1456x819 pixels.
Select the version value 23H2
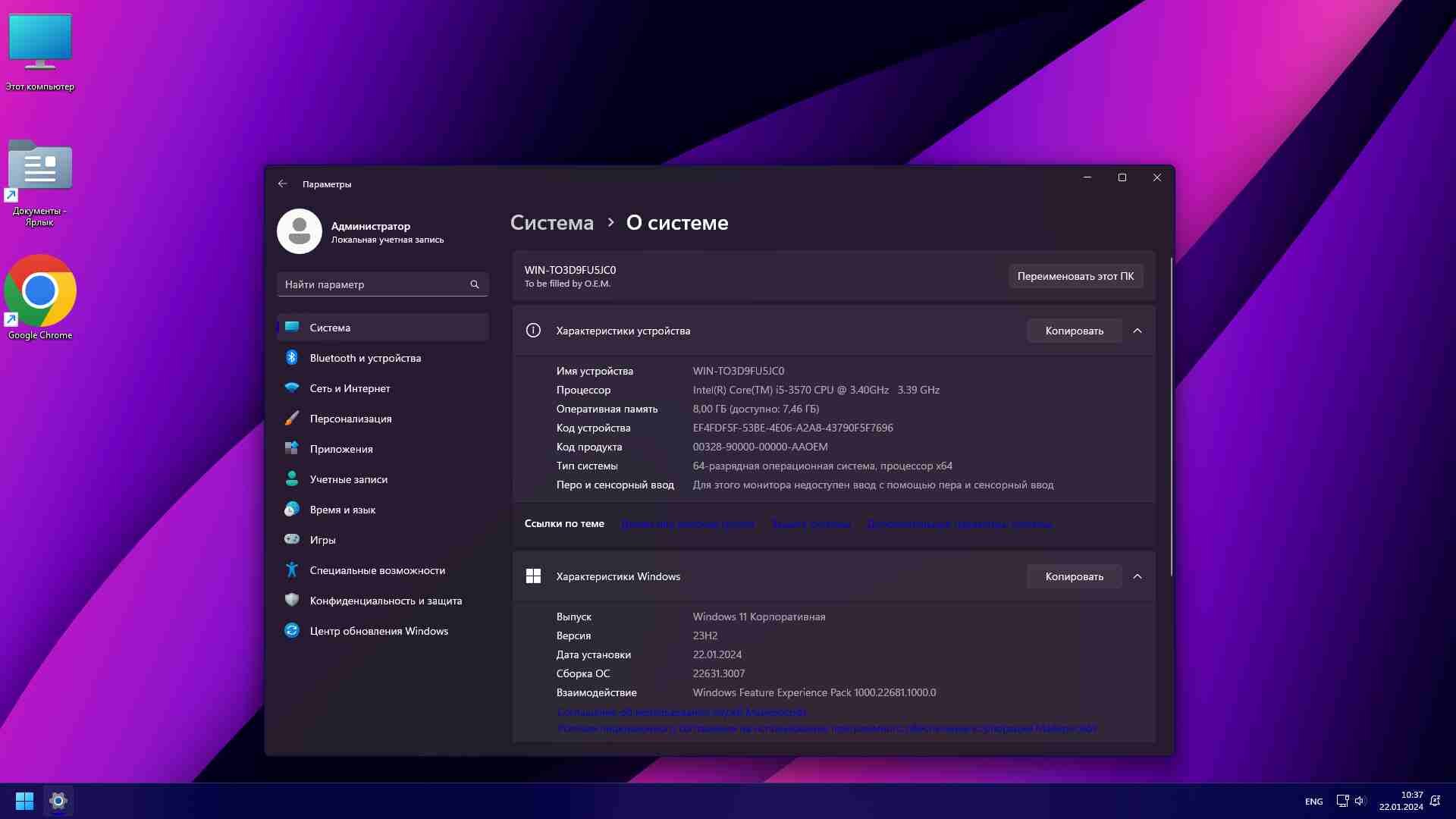coord(705,635)
